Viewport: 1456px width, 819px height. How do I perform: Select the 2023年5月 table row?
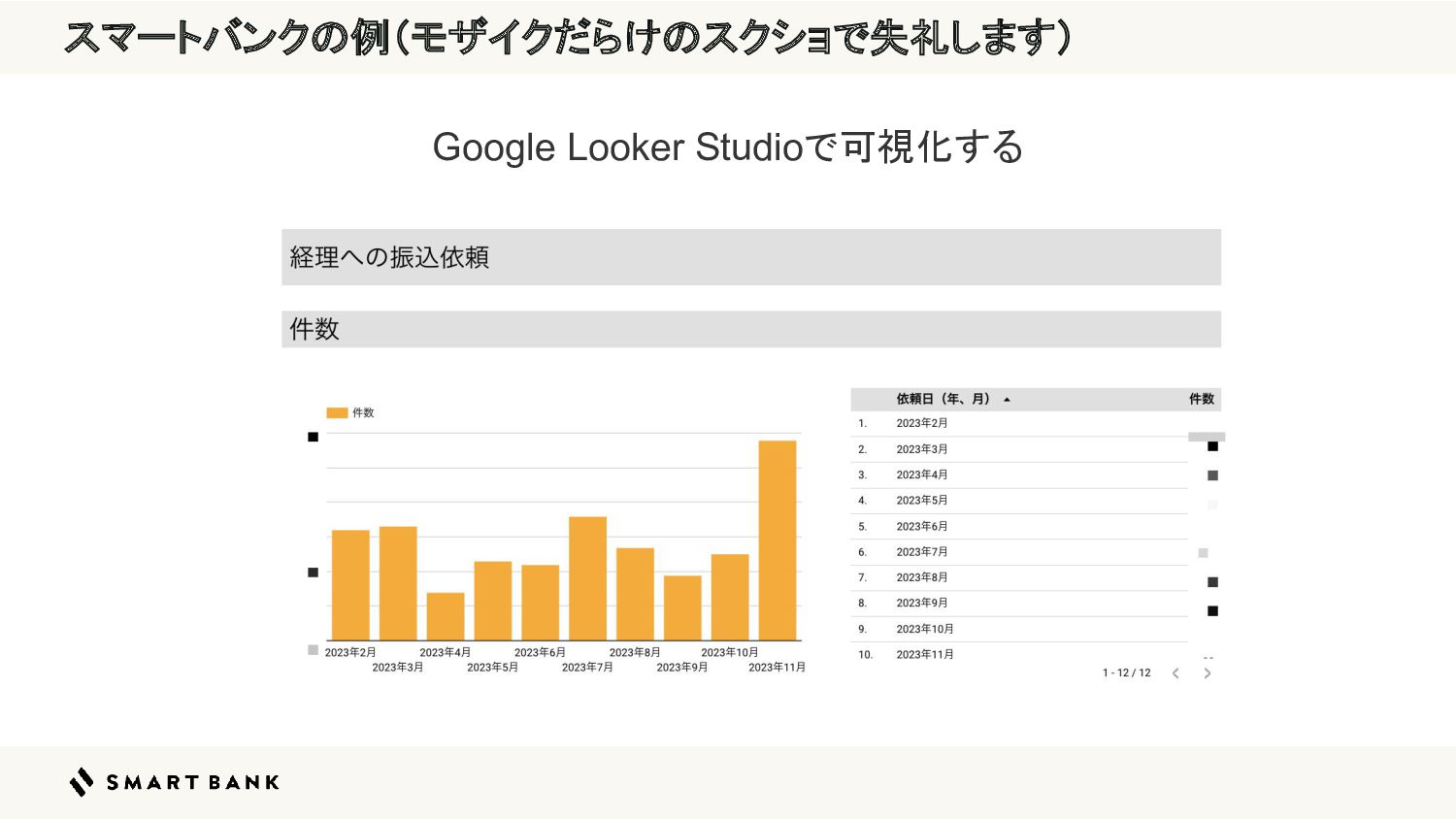tap(1036, 501)
